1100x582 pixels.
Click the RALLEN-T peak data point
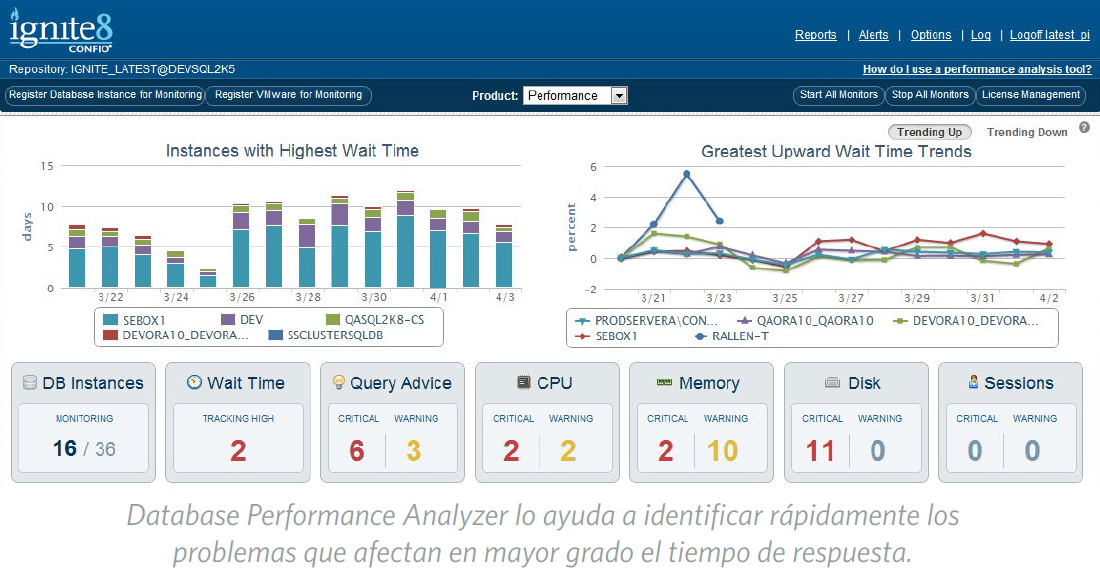click(686, 174)
